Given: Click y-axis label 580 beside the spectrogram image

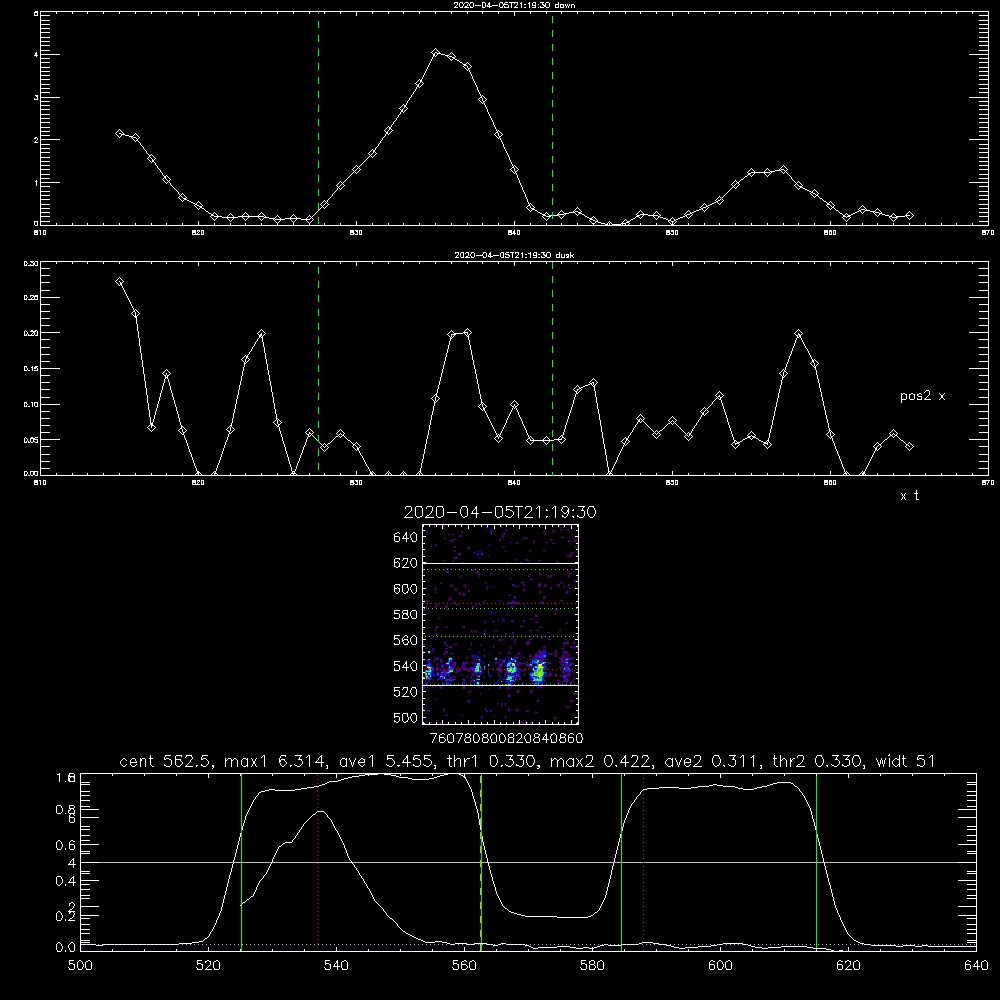Looking at the screenshot, I should (406, 615).
